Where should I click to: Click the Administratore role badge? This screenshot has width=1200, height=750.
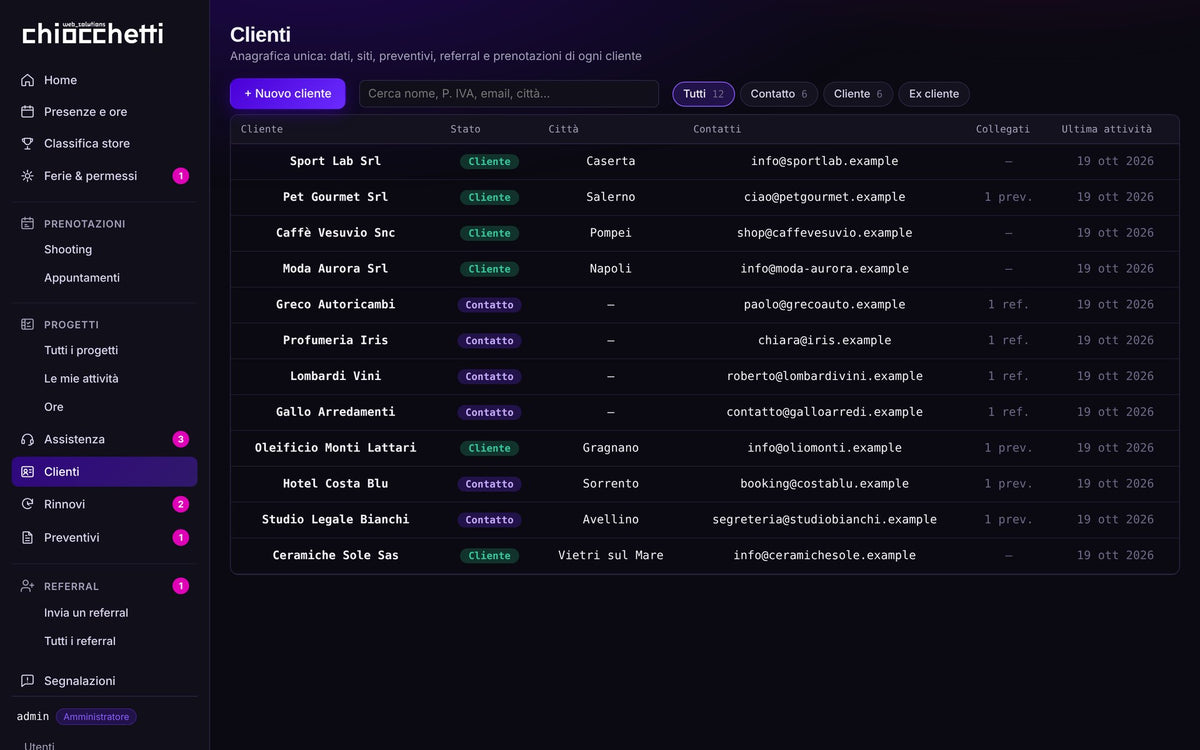click(96, 717)
